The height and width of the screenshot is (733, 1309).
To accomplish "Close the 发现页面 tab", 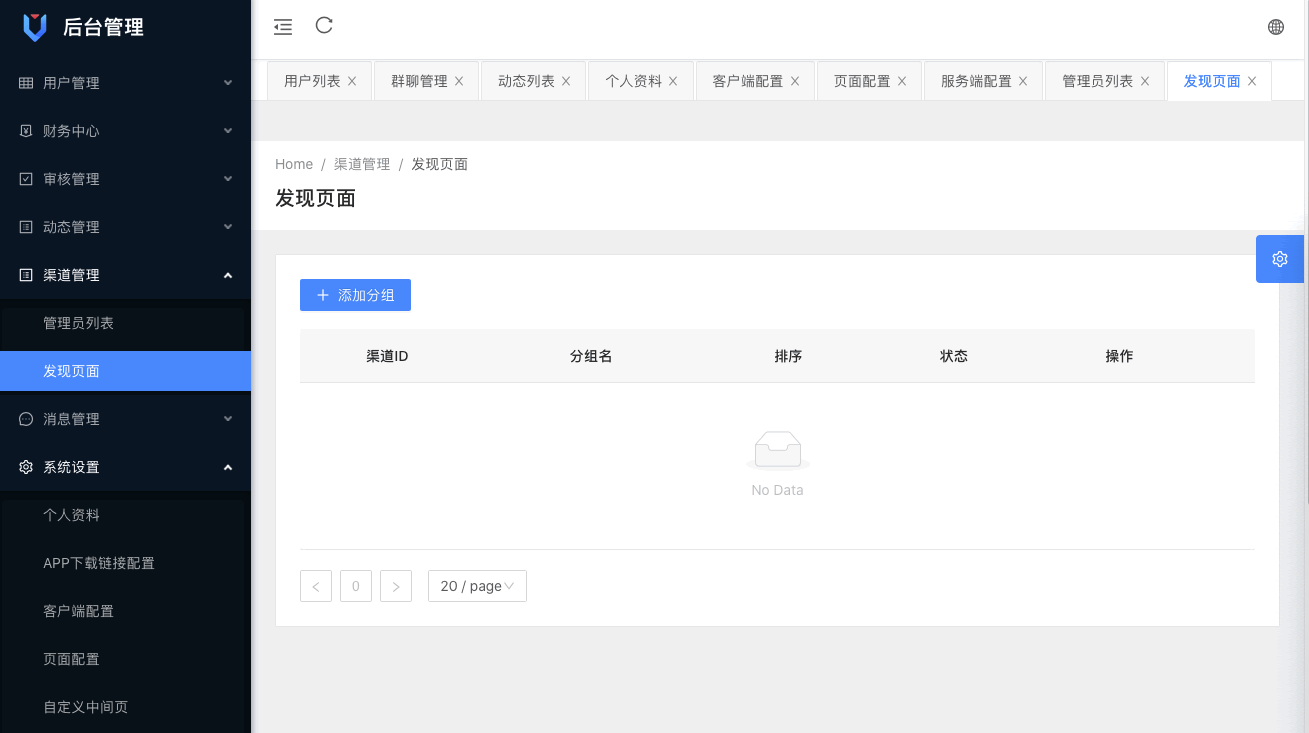I will [x=1252, y=82].
